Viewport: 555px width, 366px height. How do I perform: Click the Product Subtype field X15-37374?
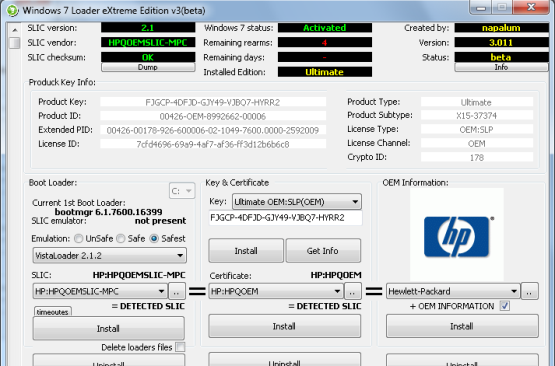pyautogui.click(x=477, y=115)
